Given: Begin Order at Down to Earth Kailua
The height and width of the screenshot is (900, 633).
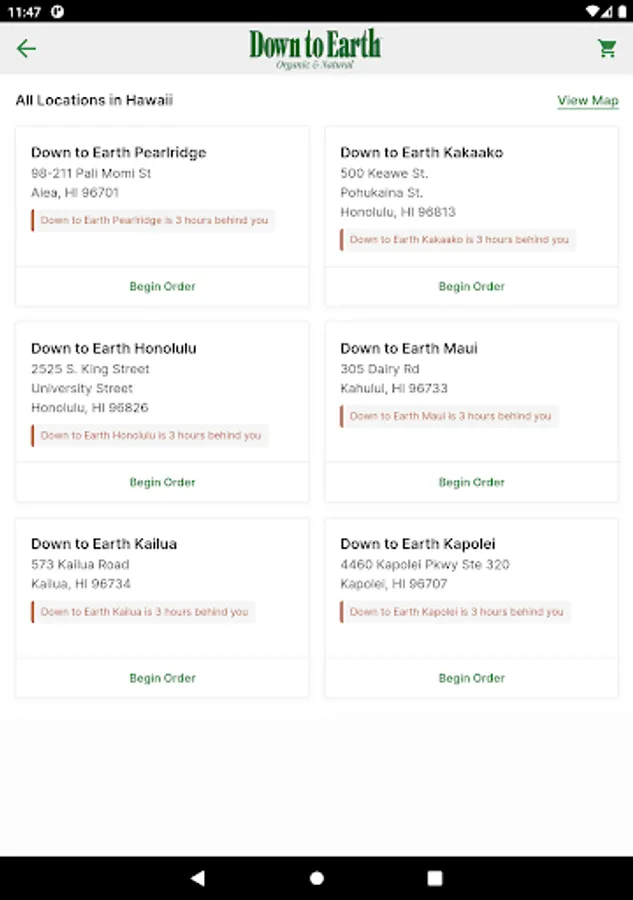Looking at the screenshot, I should coord(162,678).
